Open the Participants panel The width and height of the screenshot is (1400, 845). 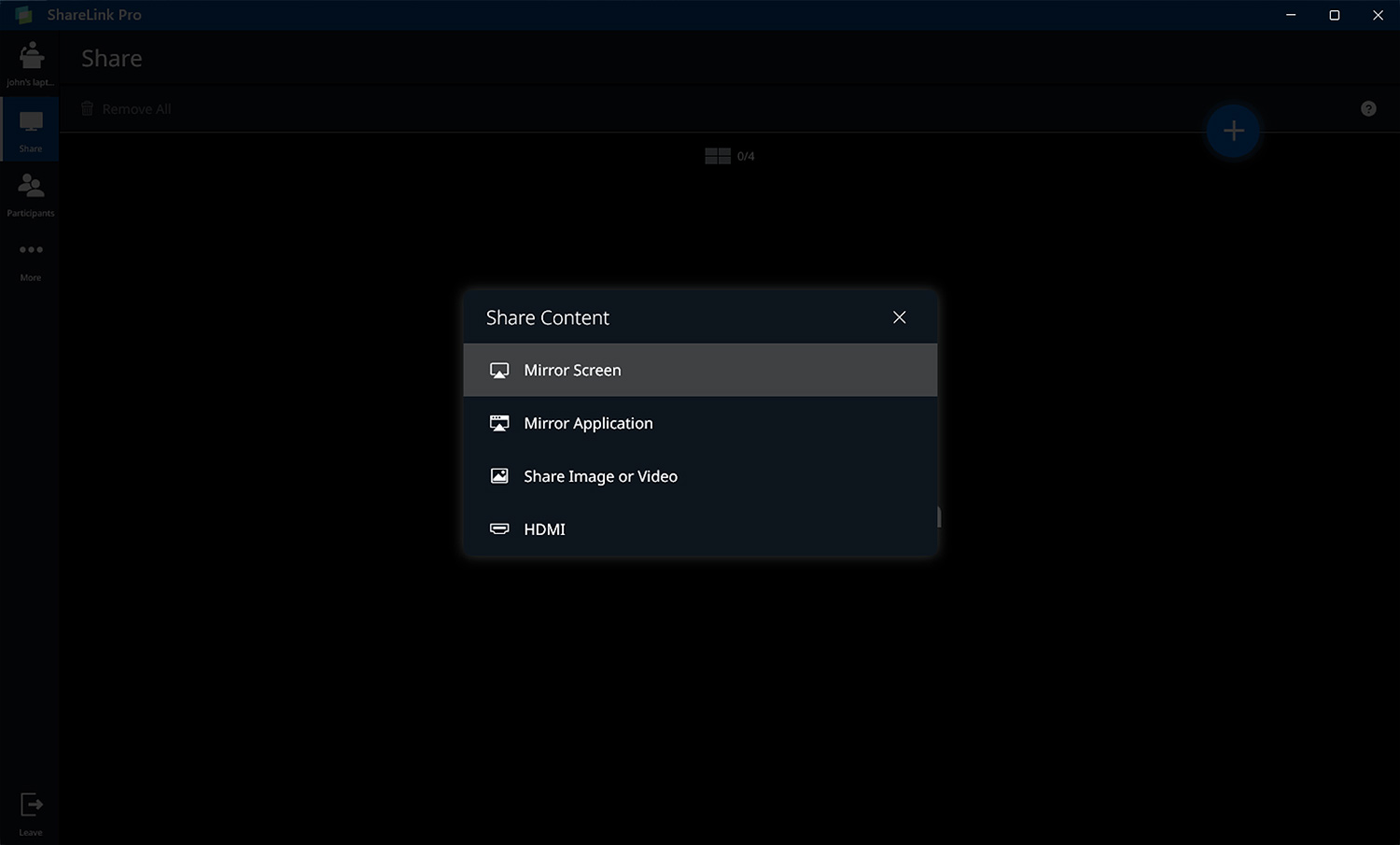(x=31, y=194)
